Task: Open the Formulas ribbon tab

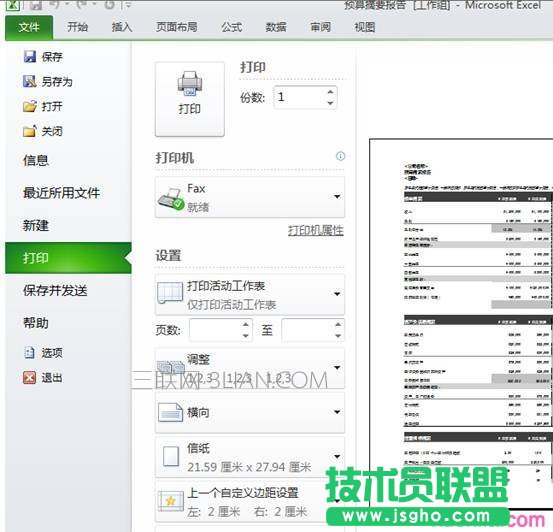Action: tap(232, 27)
